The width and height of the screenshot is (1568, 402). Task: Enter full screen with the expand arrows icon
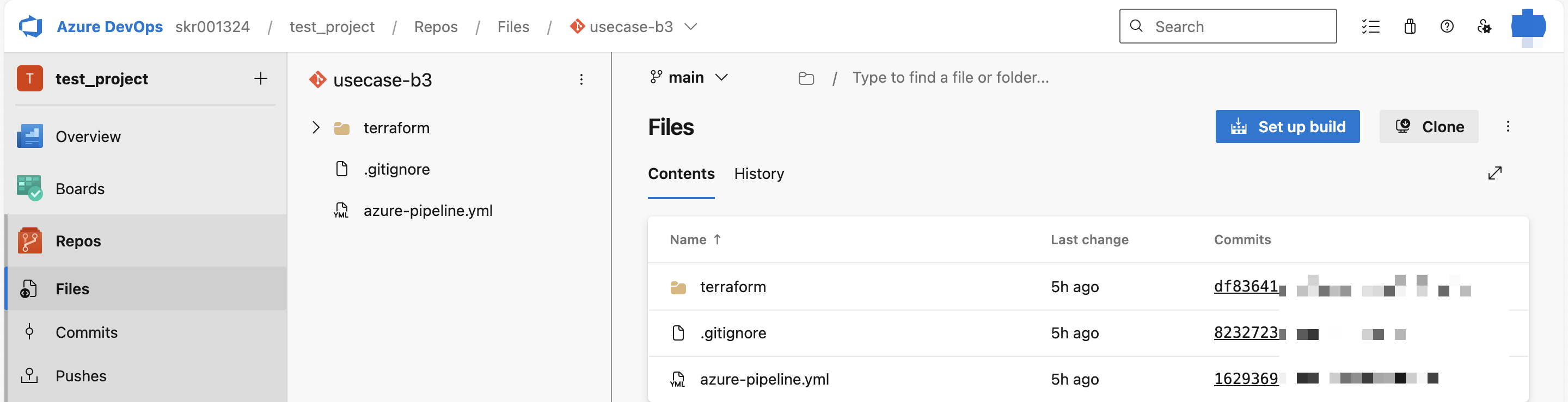(x=1494, y=174)
